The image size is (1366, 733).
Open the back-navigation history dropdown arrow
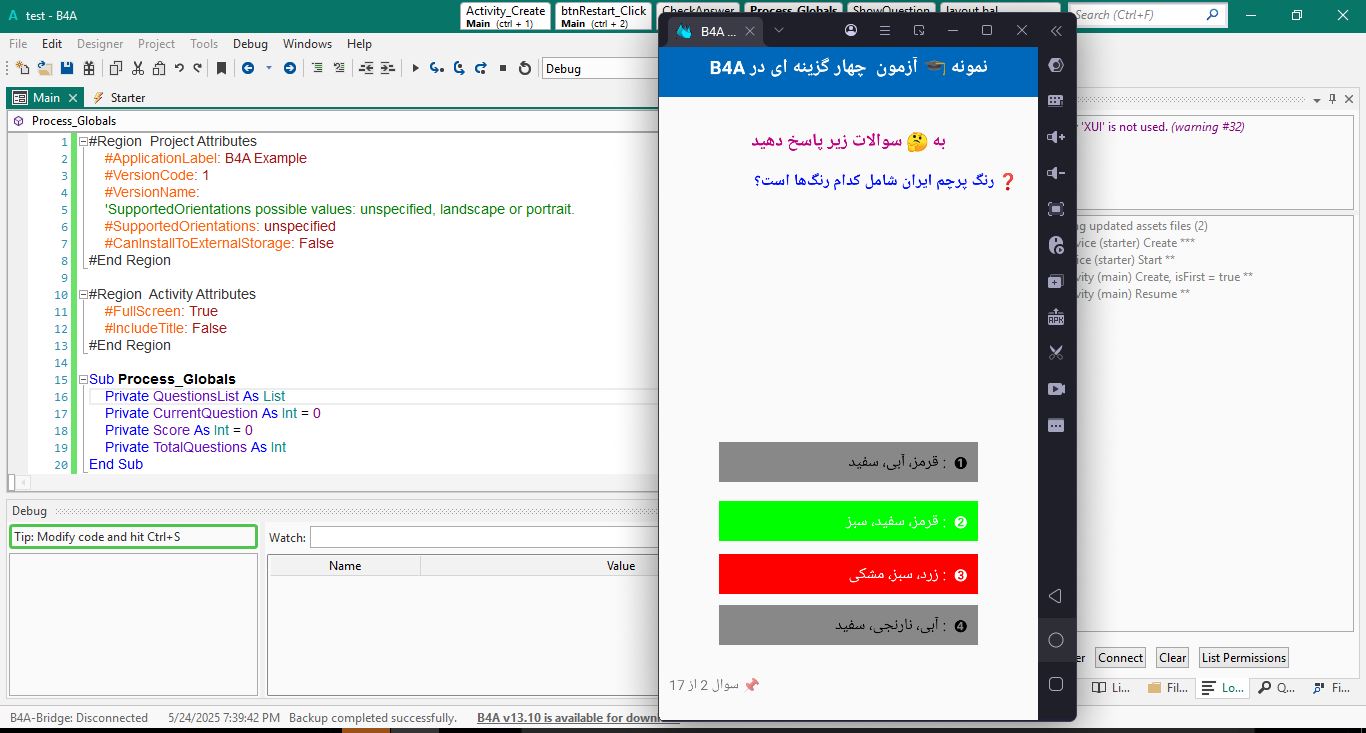click(x=268, y=68)
